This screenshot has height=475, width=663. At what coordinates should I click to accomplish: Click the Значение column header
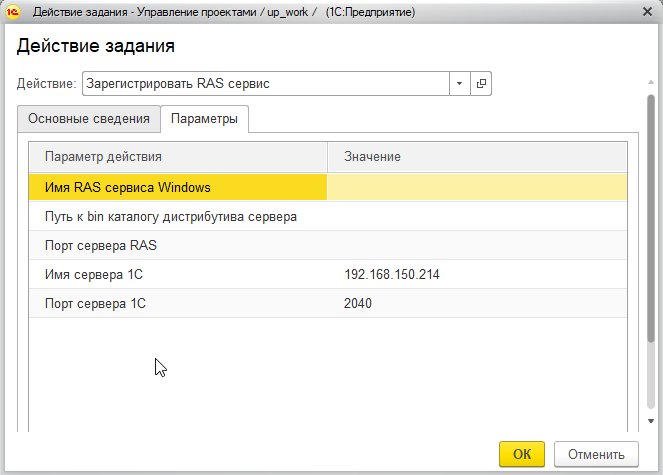point(477,157)
